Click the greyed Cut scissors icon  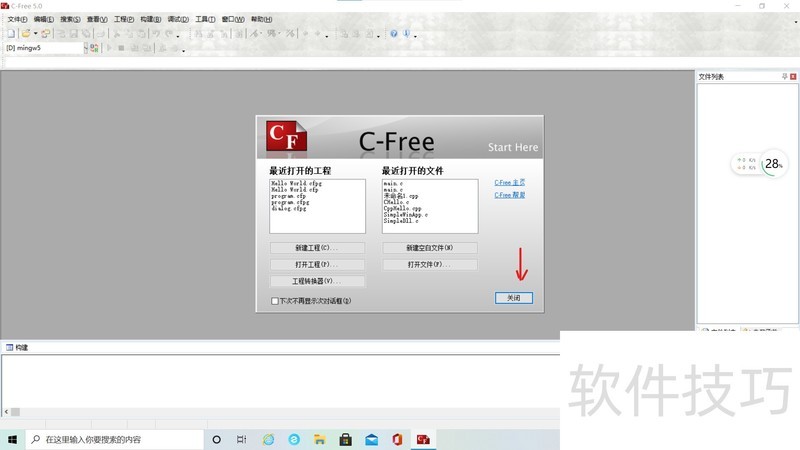[117, 34]
